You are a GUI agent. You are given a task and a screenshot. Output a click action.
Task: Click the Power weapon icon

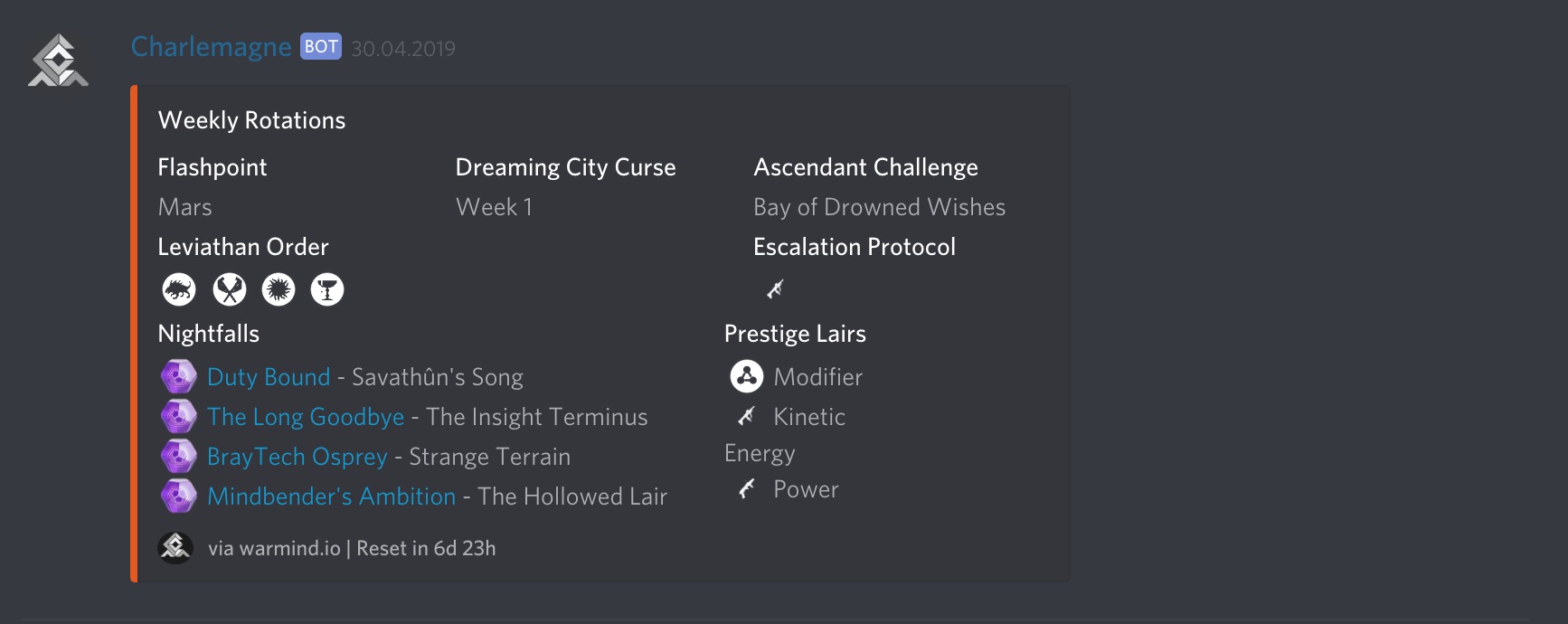[x=746, y=489]
